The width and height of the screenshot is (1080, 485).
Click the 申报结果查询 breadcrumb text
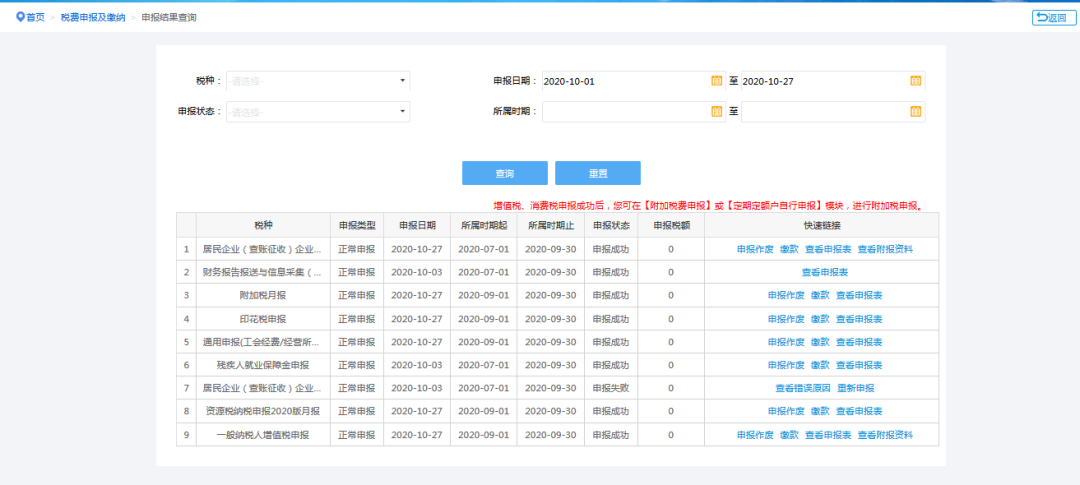[169, 17]
